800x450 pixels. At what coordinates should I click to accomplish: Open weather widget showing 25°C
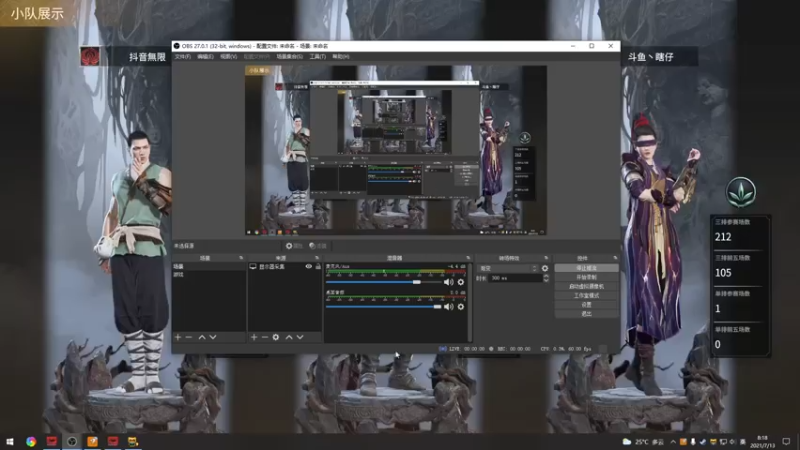tap(643, 442)
